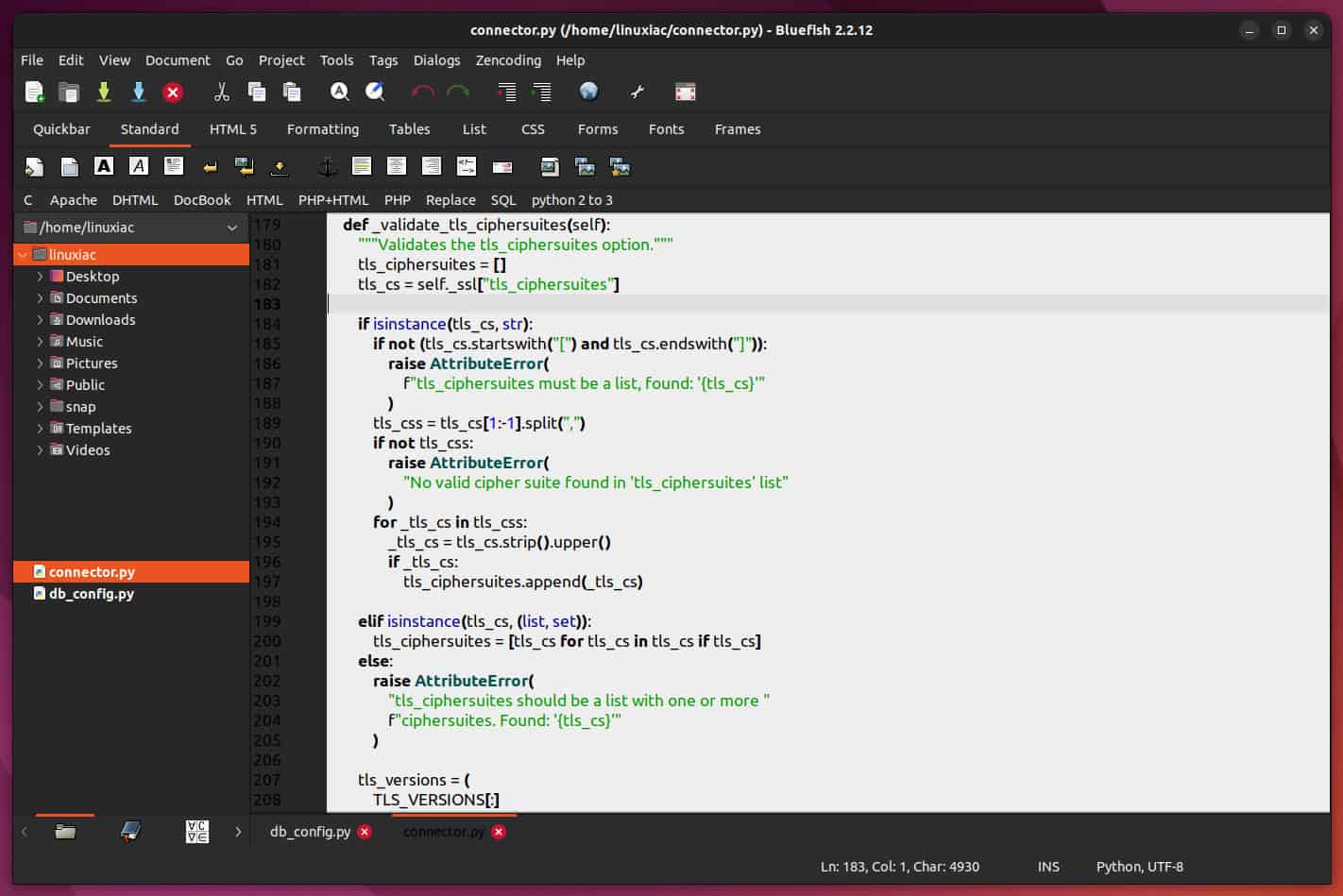1343x896 pixels.
Task: Open the character map panel icon
Action: 196,832
